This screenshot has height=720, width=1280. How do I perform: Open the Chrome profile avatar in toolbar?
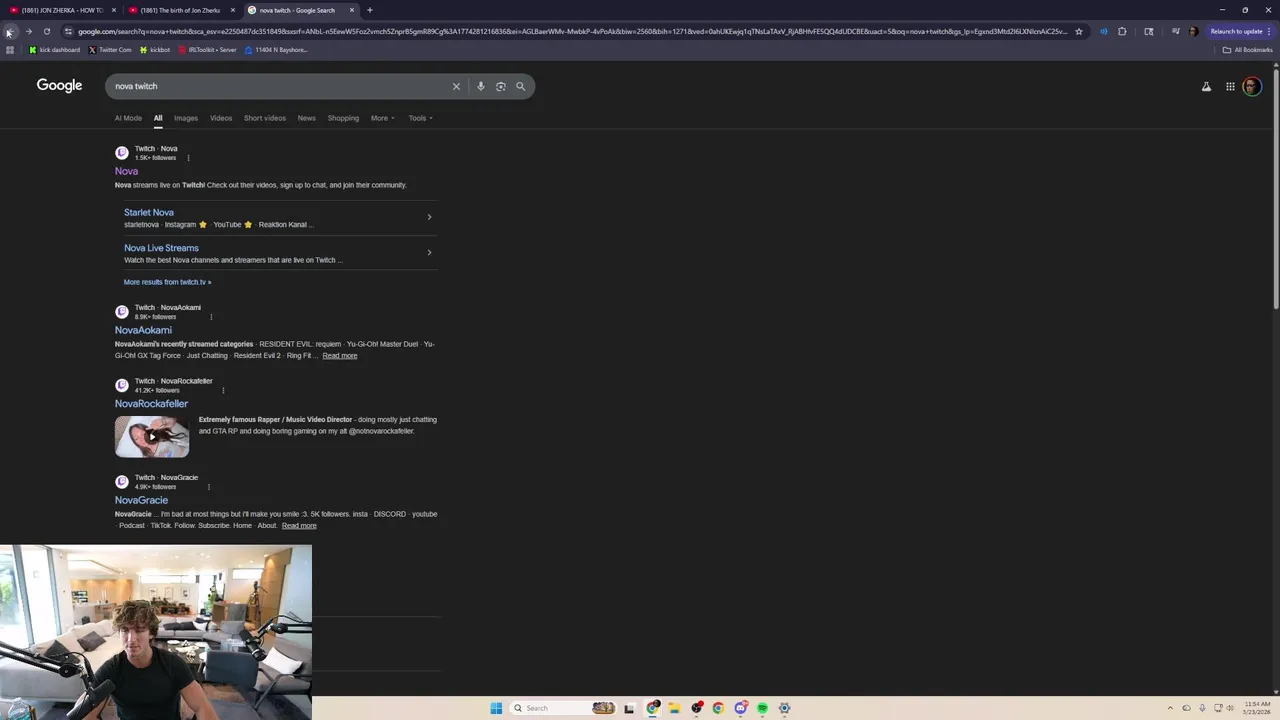(1193, 32)
